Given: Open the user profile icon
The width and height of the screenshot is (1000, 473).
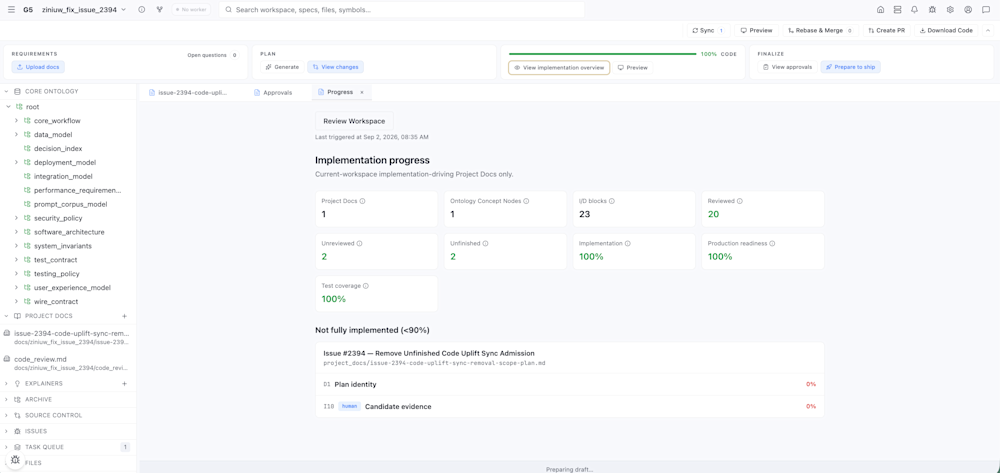Looking at the screenshot, I should [968, 10].
